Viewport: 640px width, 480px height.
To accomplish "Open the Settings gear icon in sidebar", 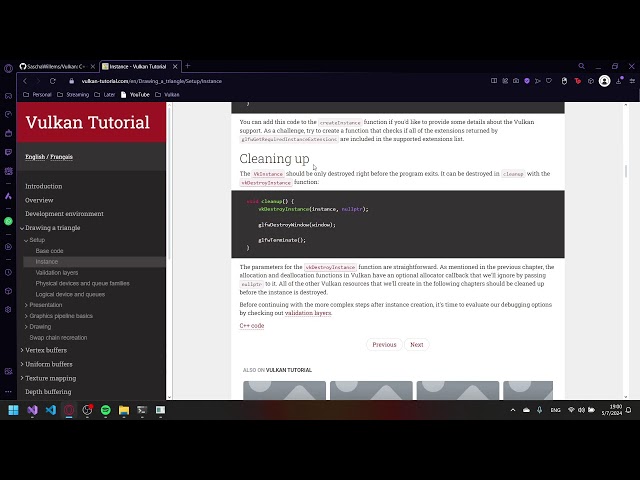I will coord(8,309).
